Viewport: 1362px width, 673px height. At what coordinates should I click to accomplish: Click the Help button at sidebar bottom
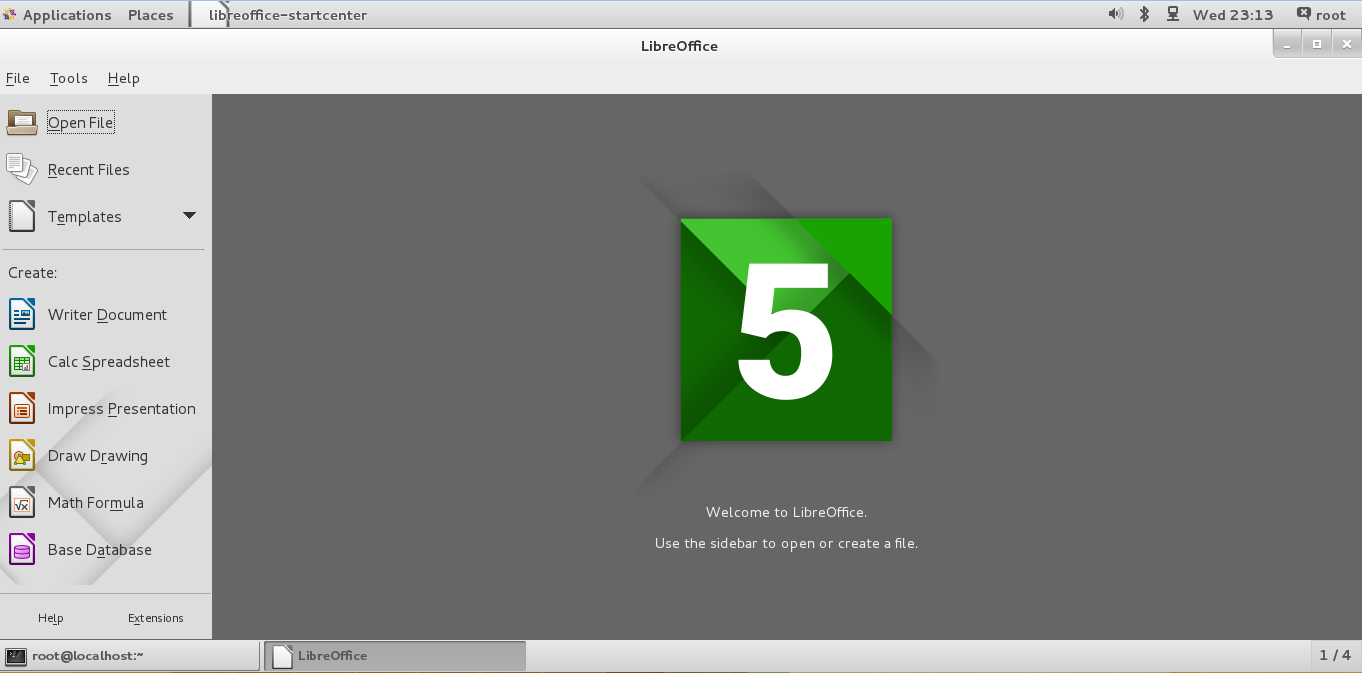[x=51, y=618]
